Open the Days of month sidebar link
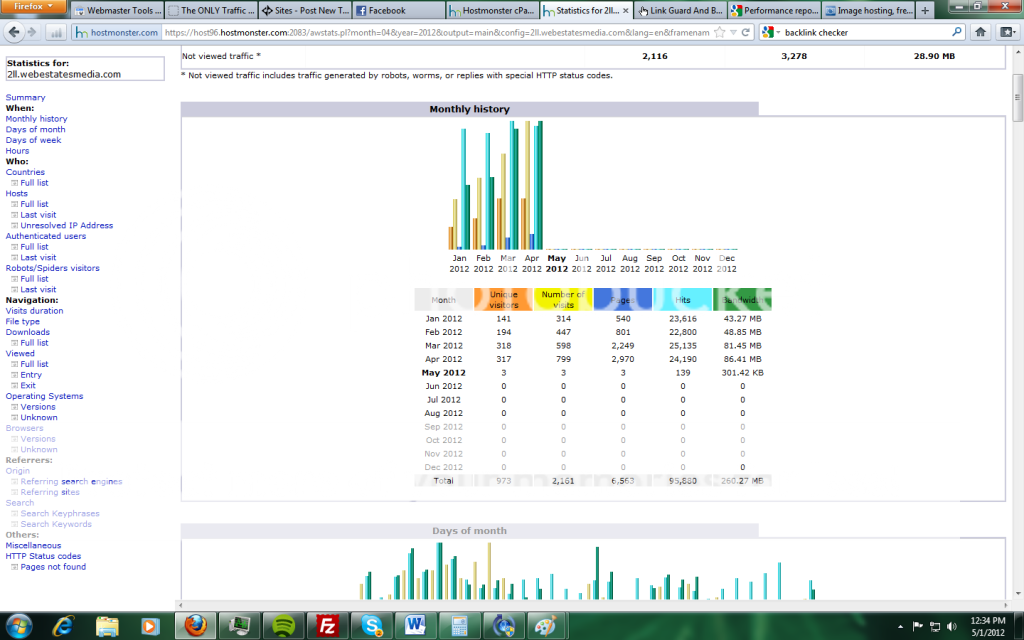Viewport: 1024px width, 640px height. [35, 129]
